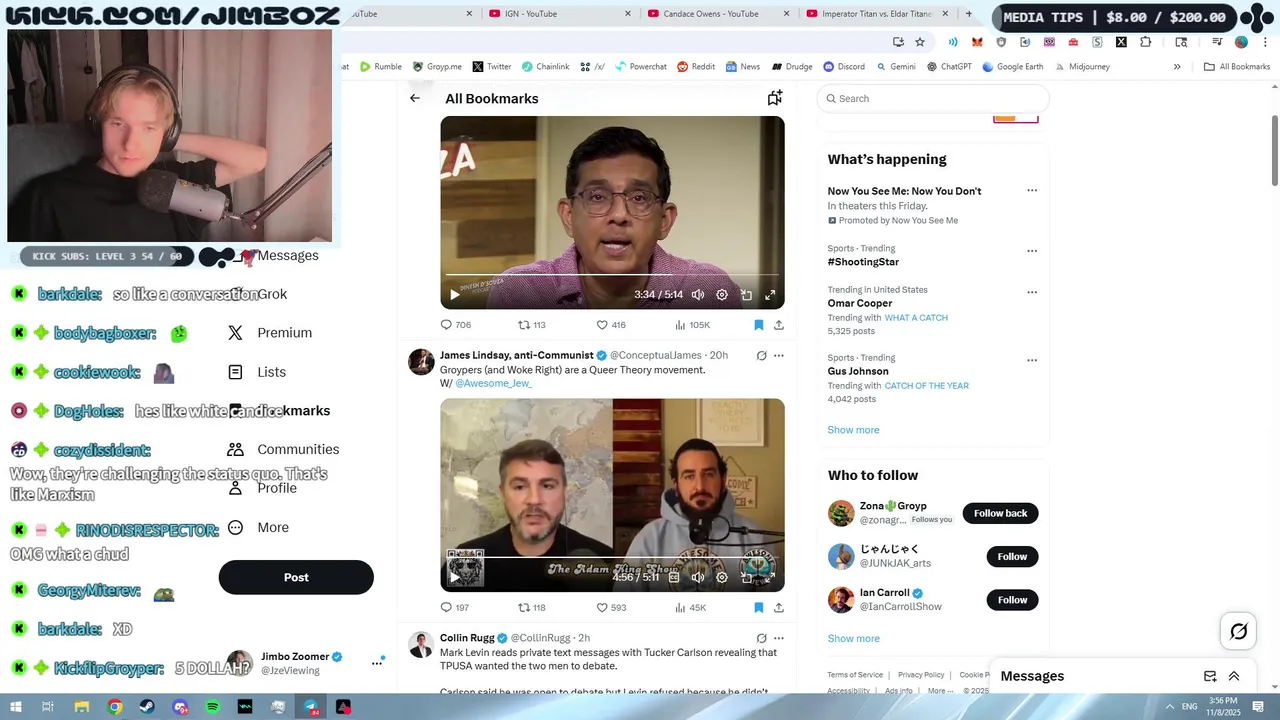Open the WHAT A CATCH trending link
This screenshot has width=1280, height=720.
pyautogui.click(x=916, y=318)
